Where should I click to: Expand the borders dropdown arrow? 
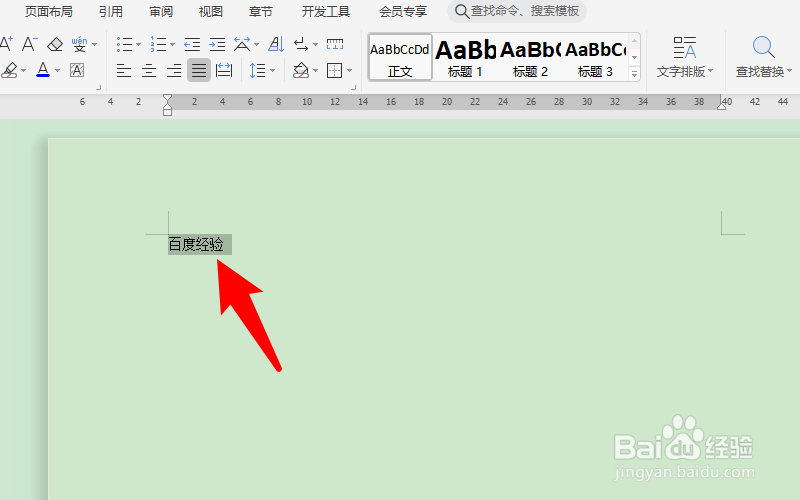pos(349,70)
